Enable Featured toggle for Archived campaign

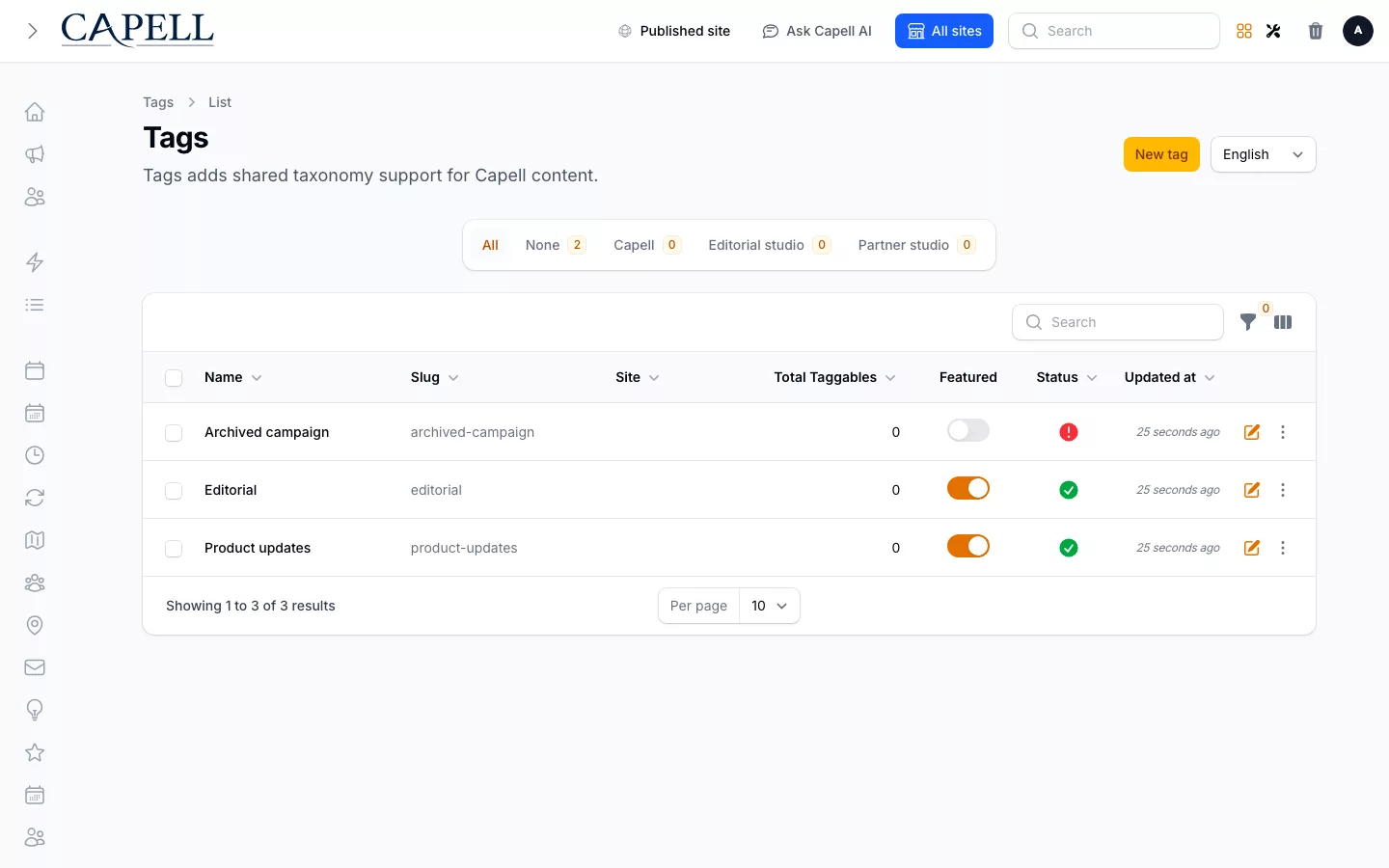coord(968,430)
